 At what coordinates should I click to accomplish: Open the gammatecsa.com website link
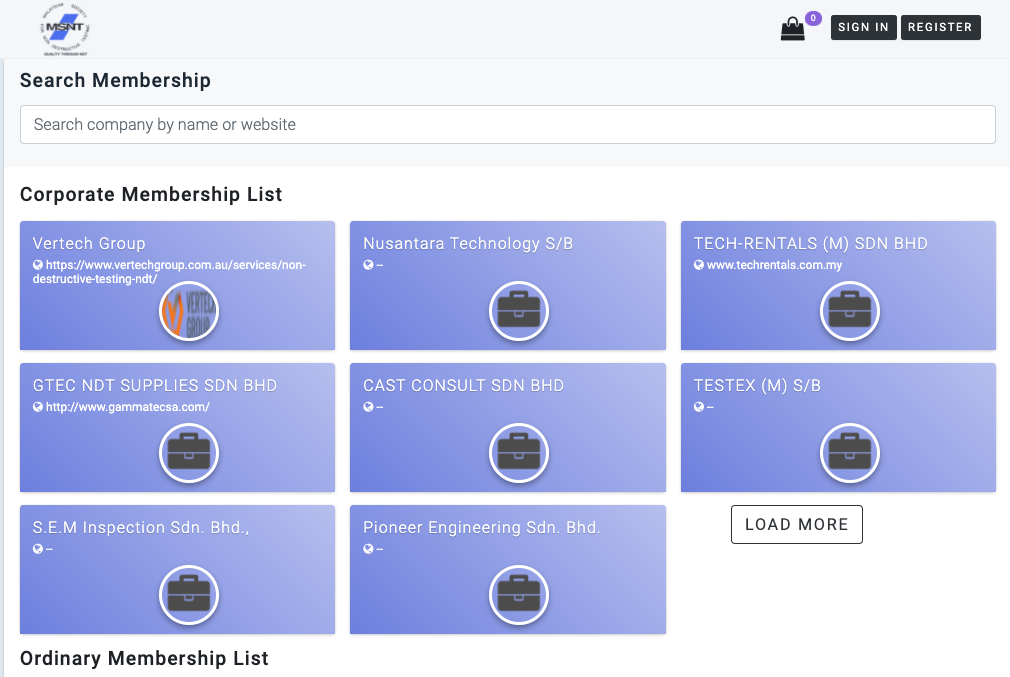(x=128, y=407)
